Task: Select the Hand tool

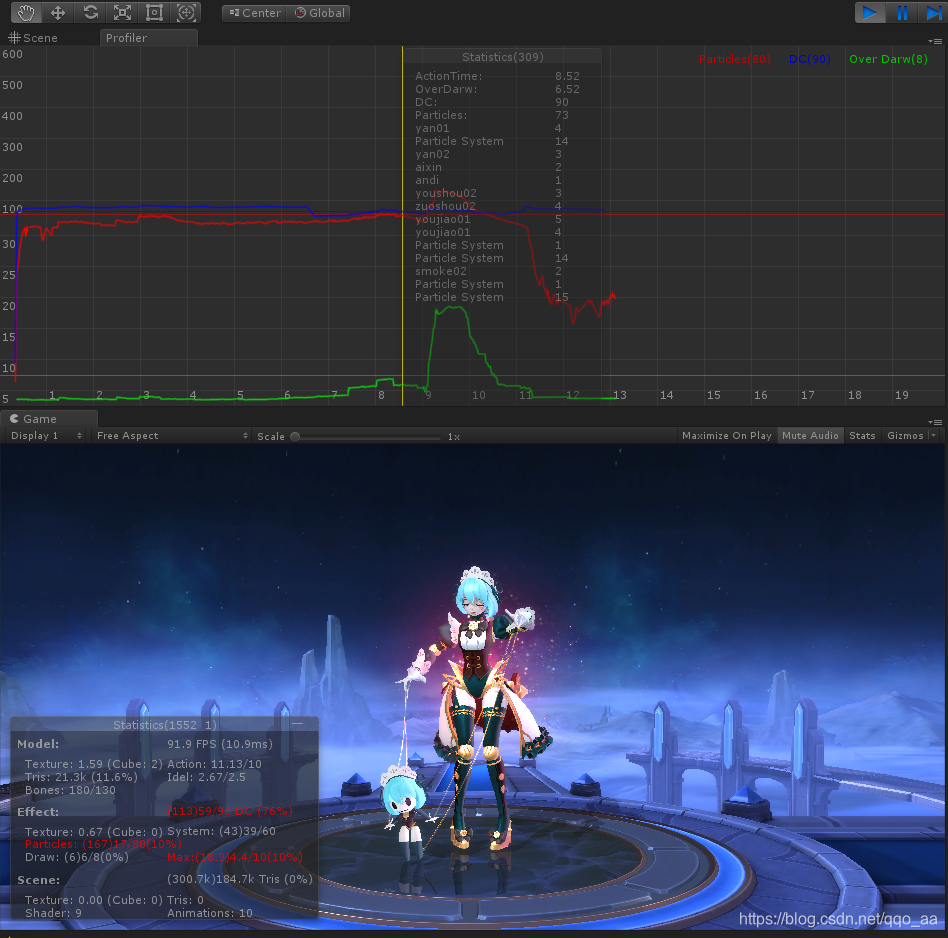Action: tap(26, 13)
